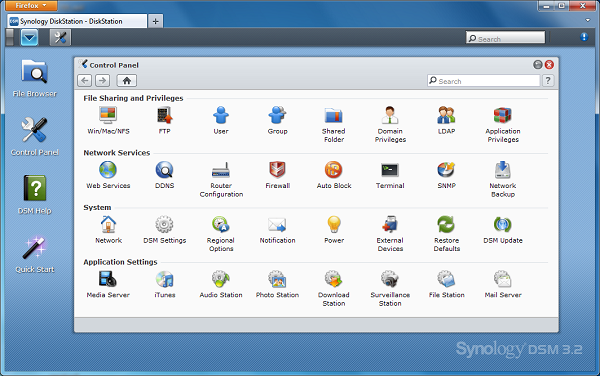The width and height of the screenshot is (600, 376).
Task: Click the Control Panel help question button
Action: (x=548, y=81)
